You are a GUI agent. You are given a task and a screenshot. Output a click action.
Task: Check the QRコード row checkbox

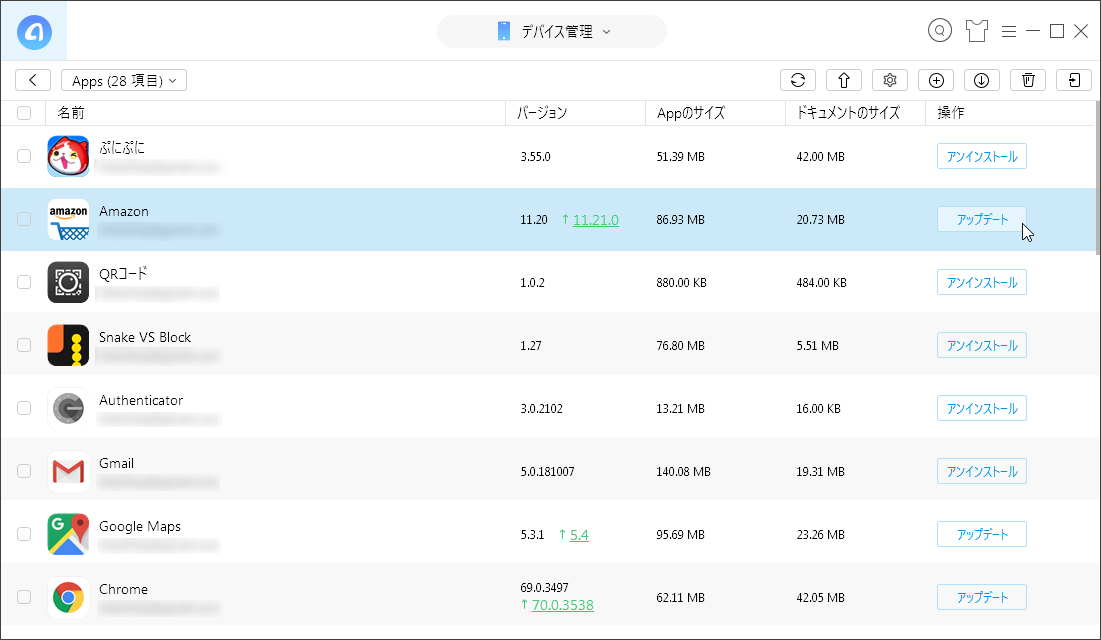click(x=24, y=282)
